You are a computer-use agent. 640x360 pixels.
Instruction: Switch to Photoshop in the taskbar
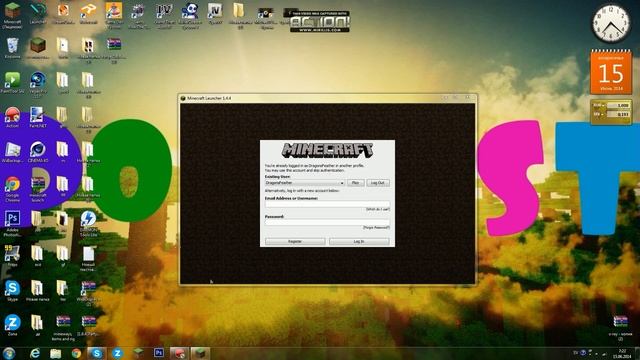tap(159, 353)
